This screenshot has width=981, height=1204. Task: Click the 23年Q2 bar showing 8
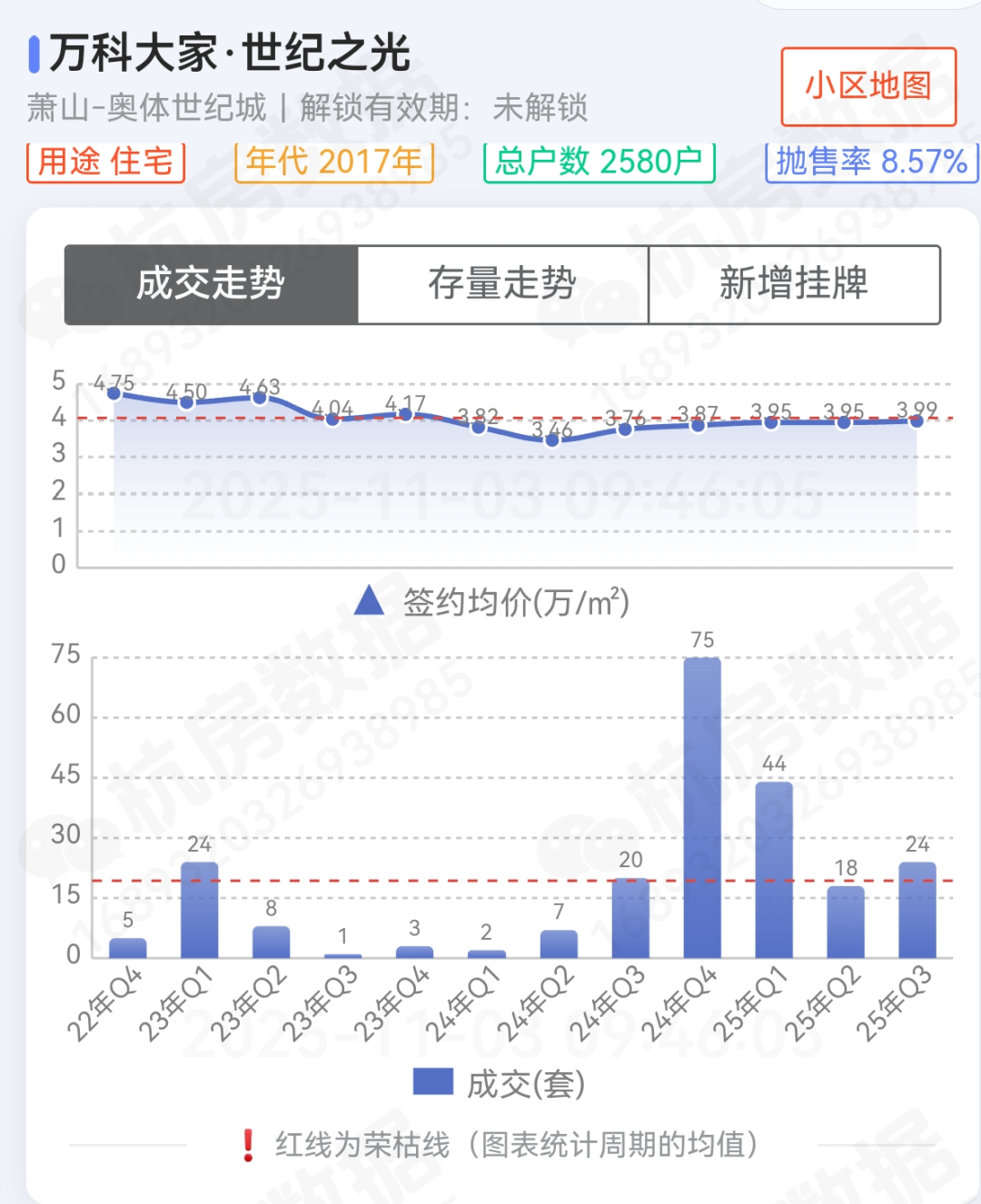pos(272,942)
